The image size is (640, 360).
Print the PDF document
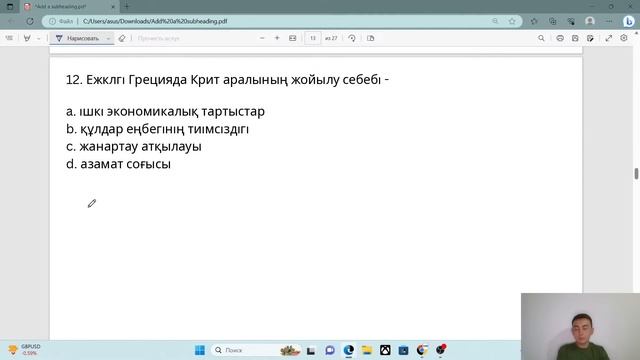[x=560, y=38]
